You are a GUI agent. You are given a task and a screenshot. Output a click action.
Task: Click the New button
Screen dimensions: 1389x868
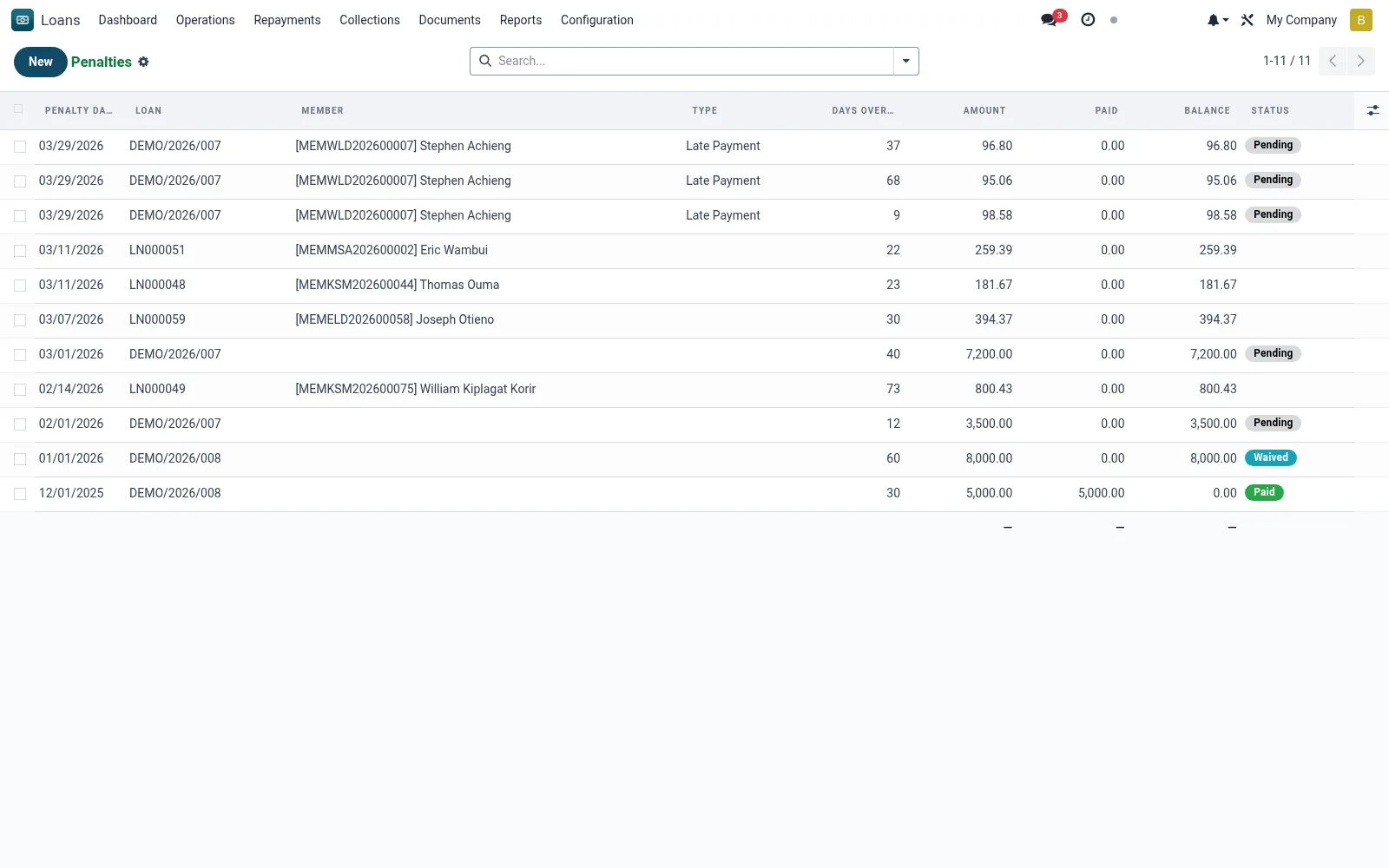[x=41, y=62]
